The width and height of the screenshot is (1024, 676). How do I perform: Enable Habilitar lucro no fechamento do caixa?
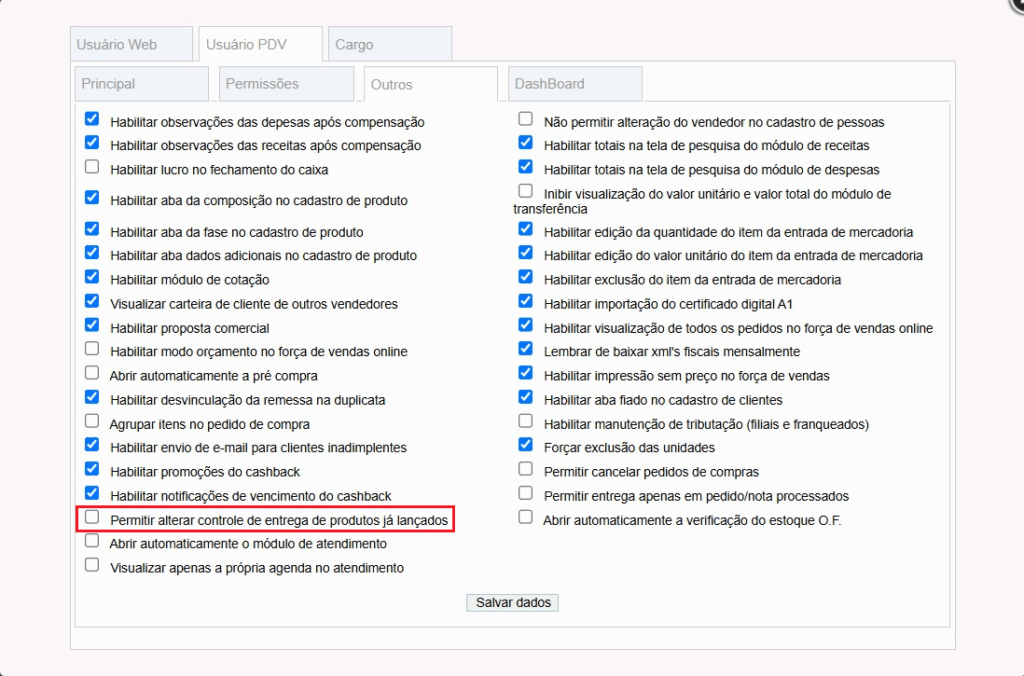(x=92, y=167)
